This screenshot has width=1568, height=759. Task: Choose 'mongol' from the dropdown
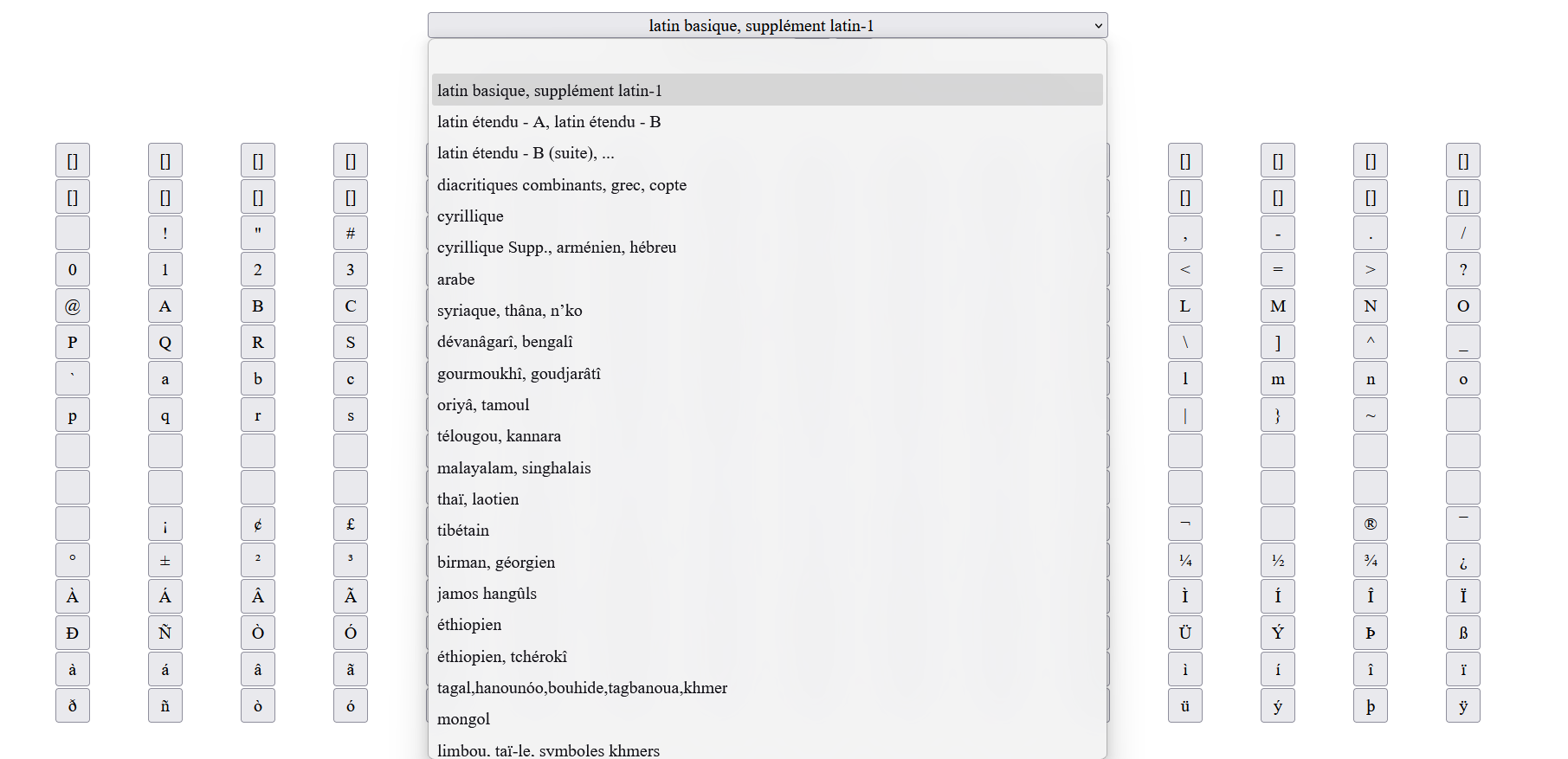464,719
